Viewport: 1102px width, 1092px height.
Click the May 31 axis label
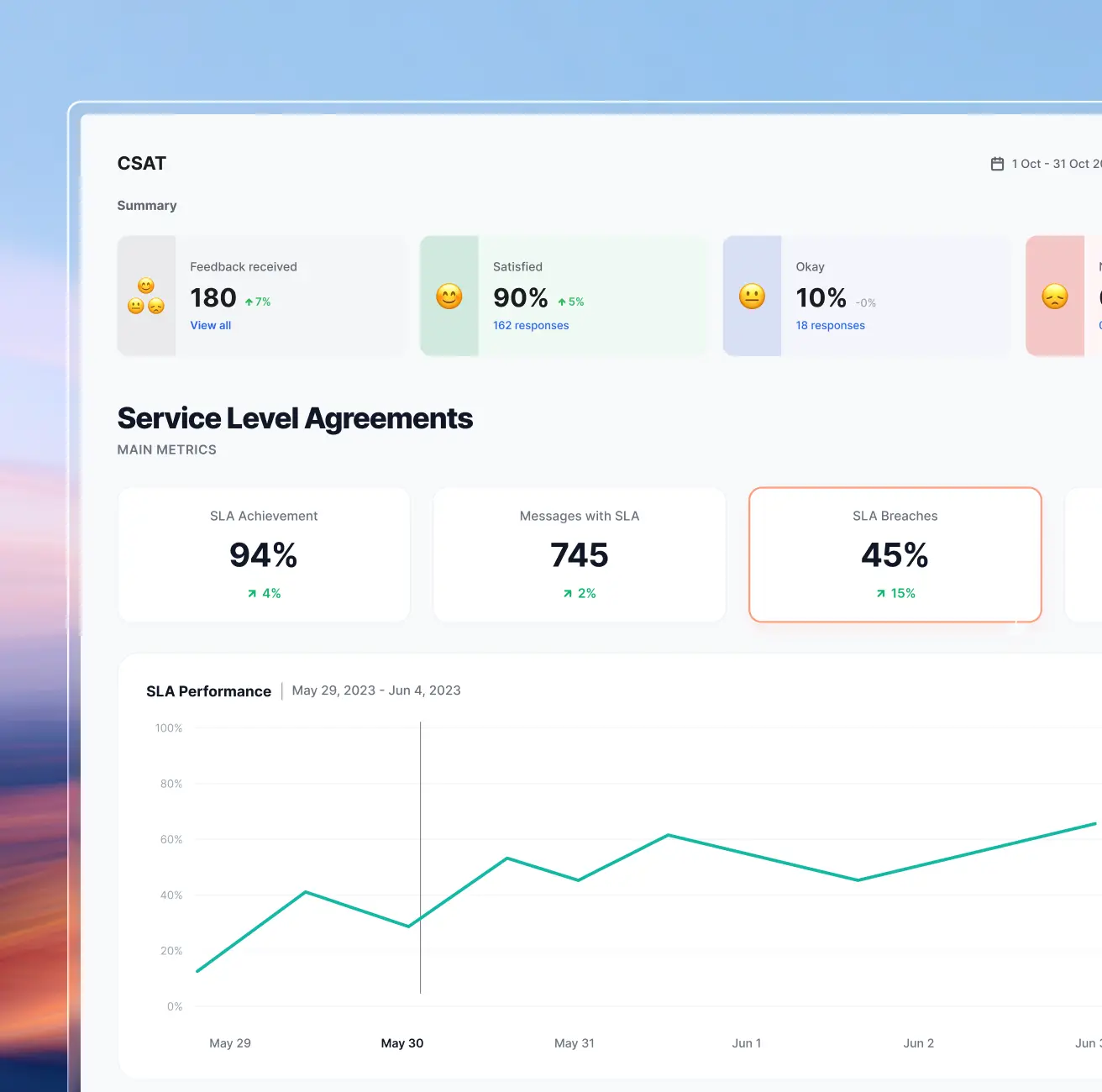click(x=575, y=1043)
